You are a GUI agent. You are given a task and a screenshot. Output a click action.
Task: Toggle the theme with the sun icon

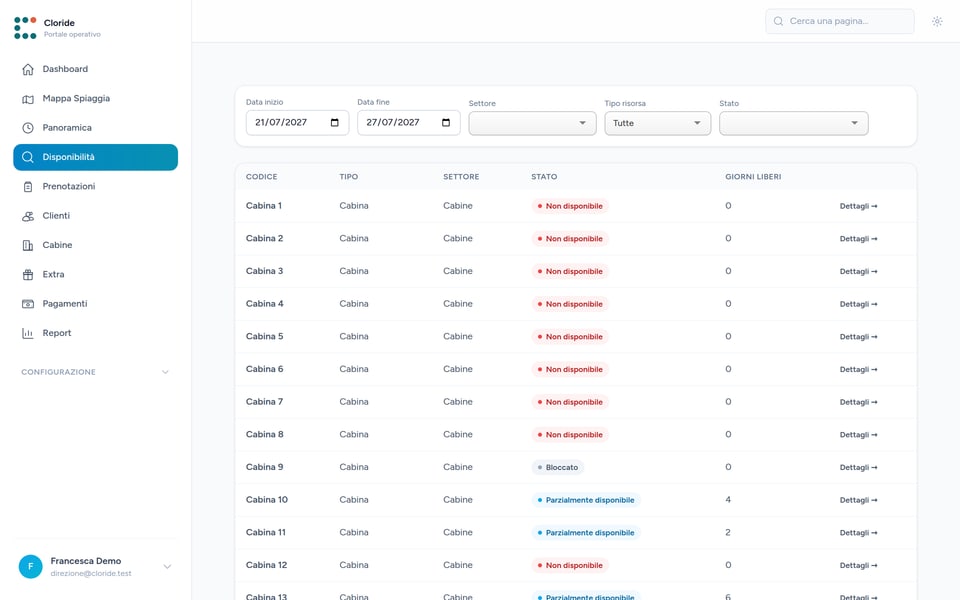point(937,21)
